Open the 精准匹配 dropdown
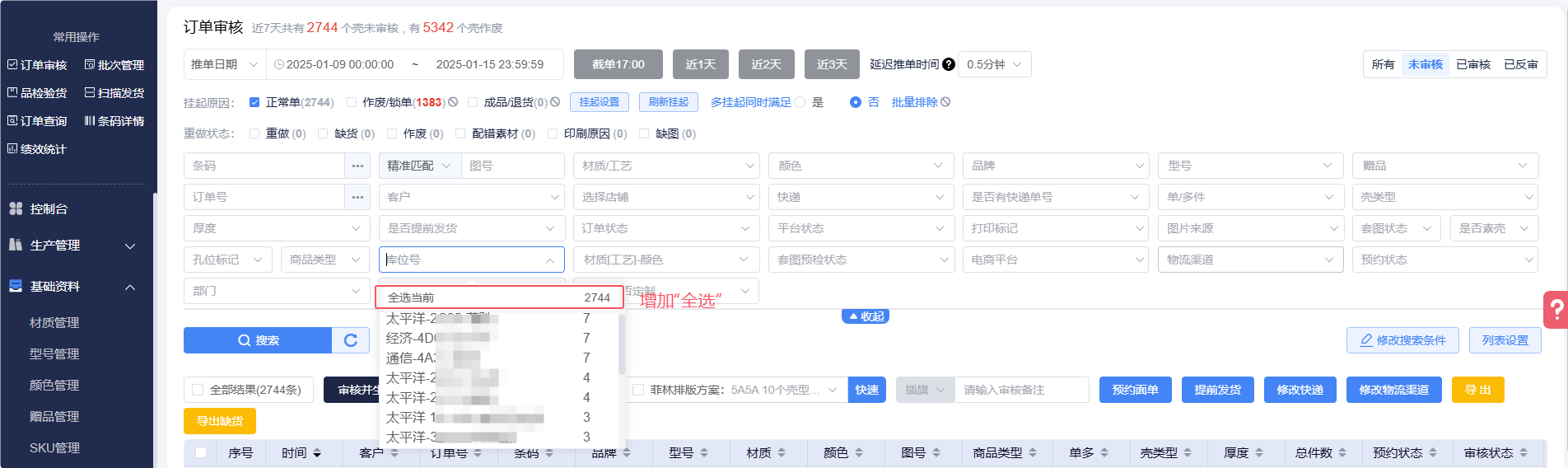Image resolution: width=1568 pixels, height=468 pixels. point(419,166)
